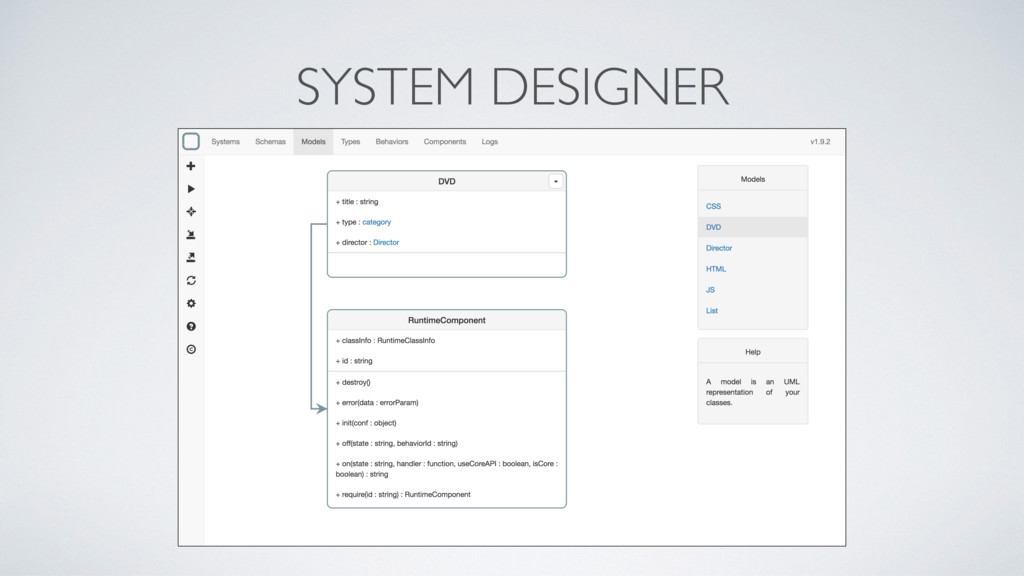Switch to the Schemas tab
The height and width of the screenshot is (576, 1024).
pos(270,142)
